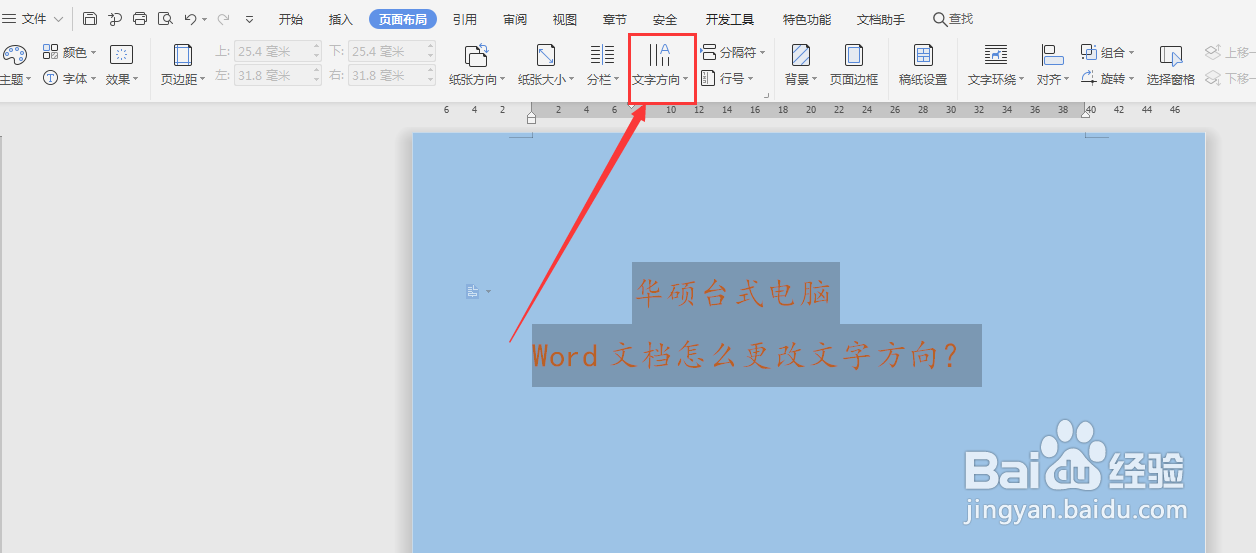Switch to the 开发工具 tab
Viewport: 1256px width, 553px height.
point(730,19)
